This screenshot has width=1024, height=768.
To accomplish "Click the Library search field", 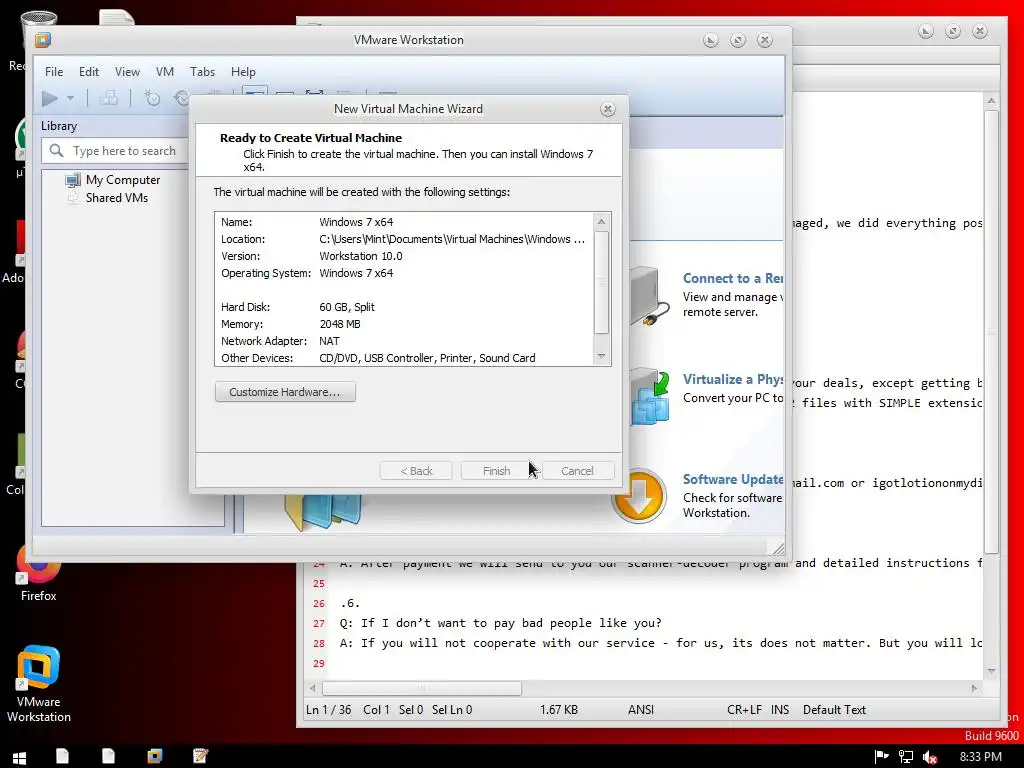I will pos(116,151).
